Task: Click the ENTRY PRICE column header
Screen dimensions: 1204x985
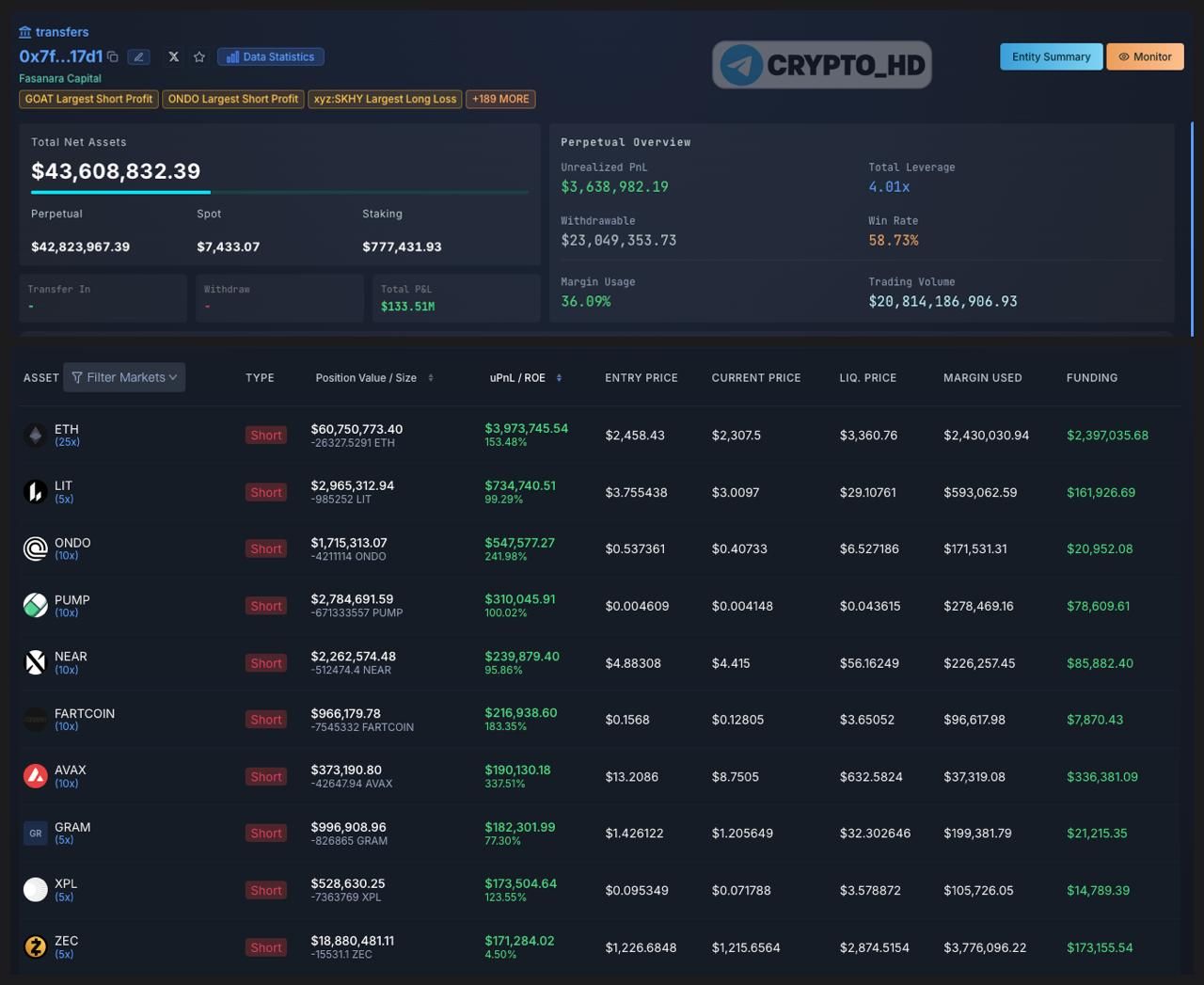Action: pyautogui.click(x=642, y=377)
